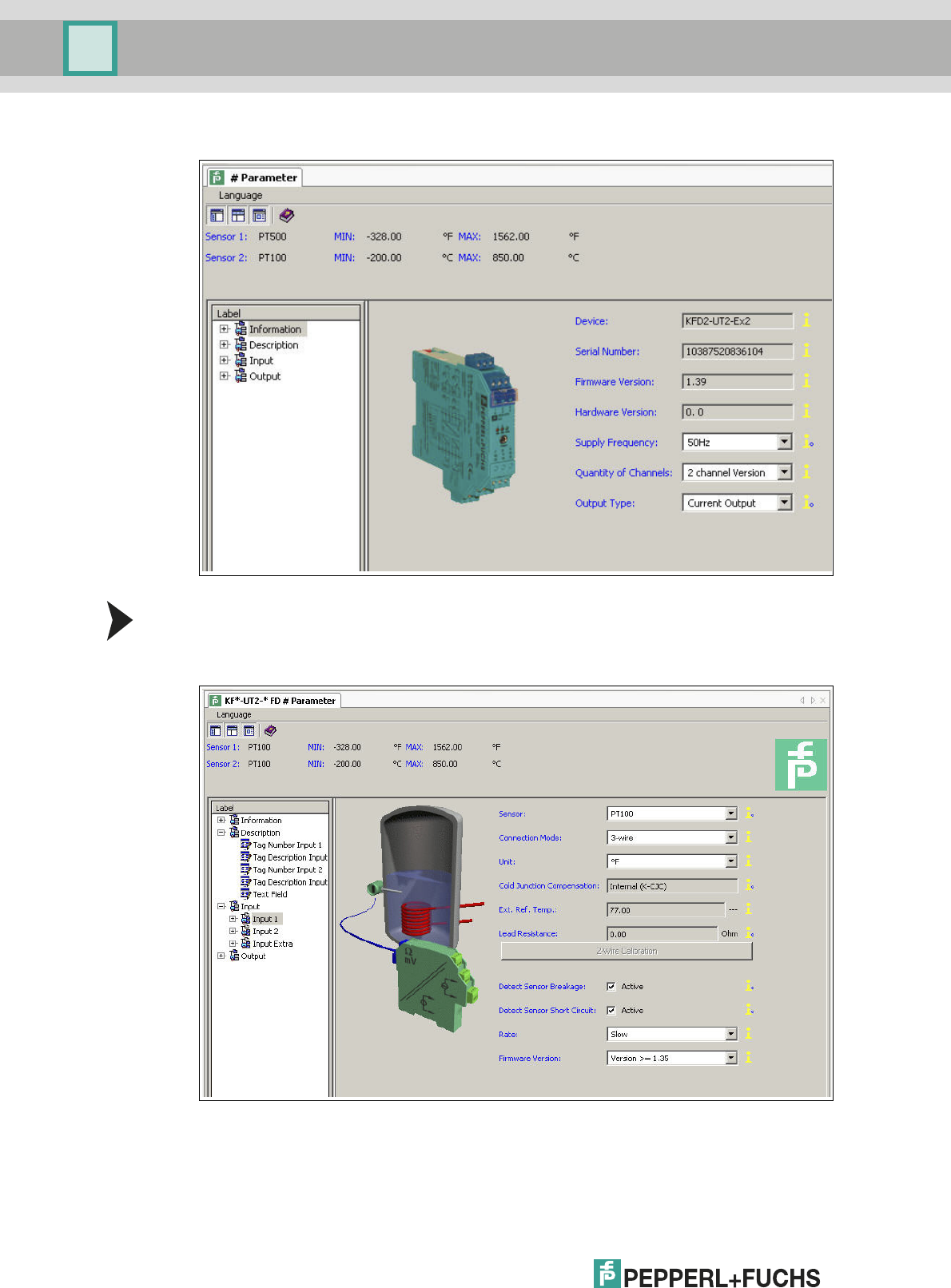Select Tag Number Input 2 tree item
The image size is (951, 1288).
tap(288, 870)
